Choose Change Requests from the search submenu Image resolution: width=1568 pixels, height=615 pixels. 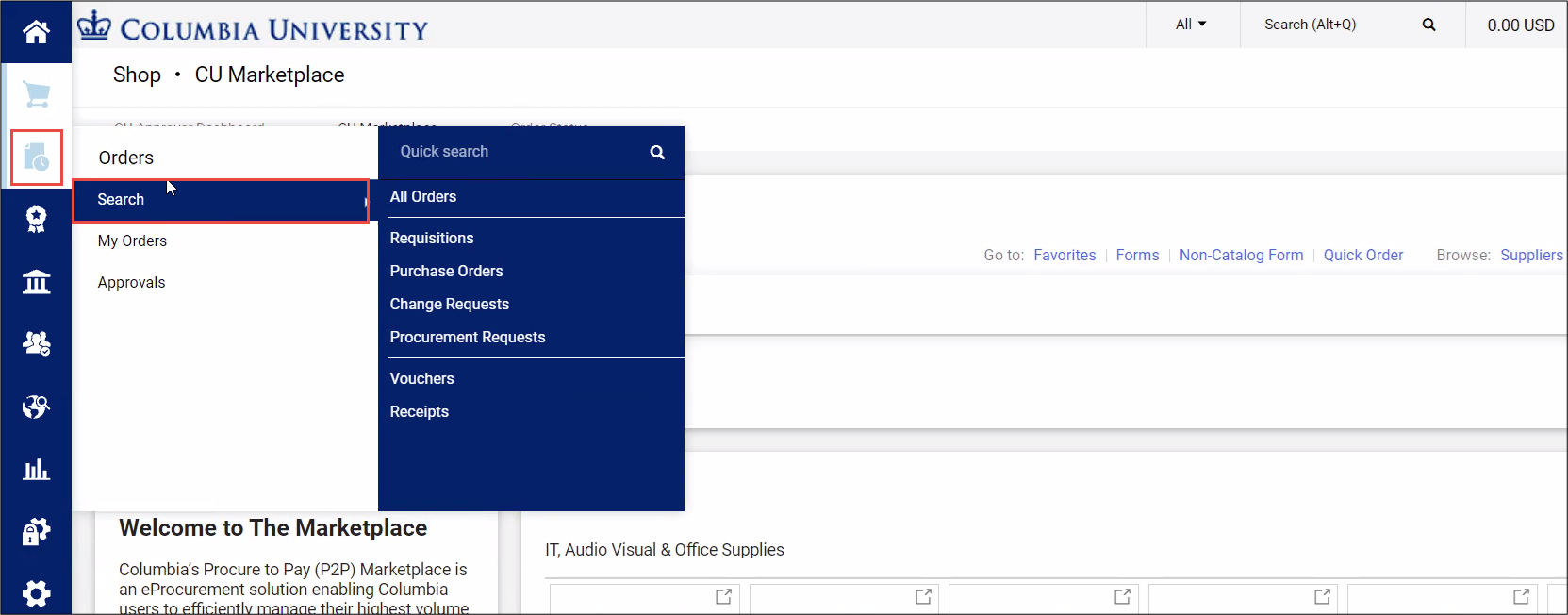click(x=450, y=304)
